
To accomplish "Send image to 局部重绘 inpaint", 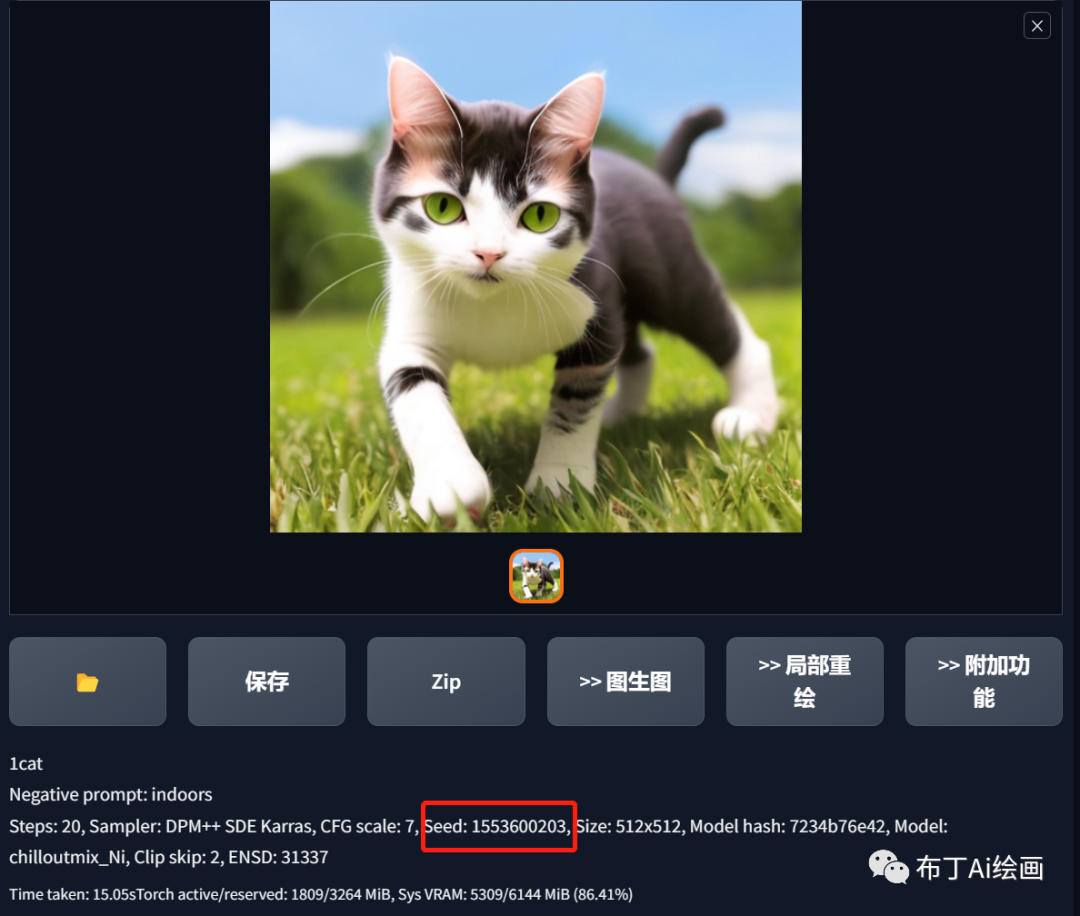I will [x=804, y=682].
